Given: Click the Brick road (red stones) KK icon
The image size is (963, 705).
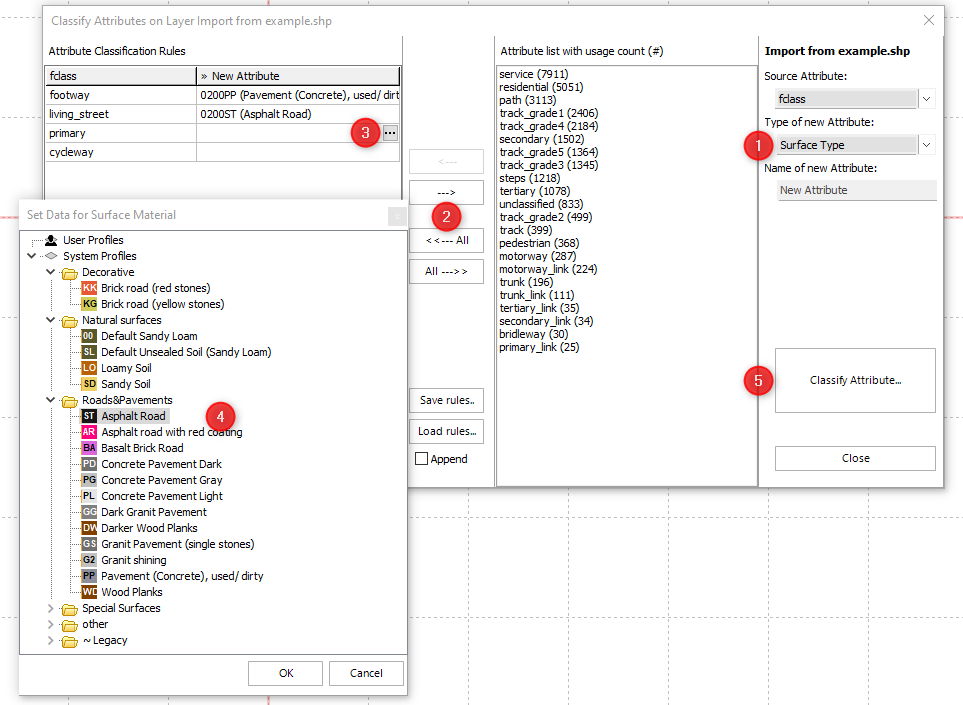Looking at the screenshot, I should [89, 288].
